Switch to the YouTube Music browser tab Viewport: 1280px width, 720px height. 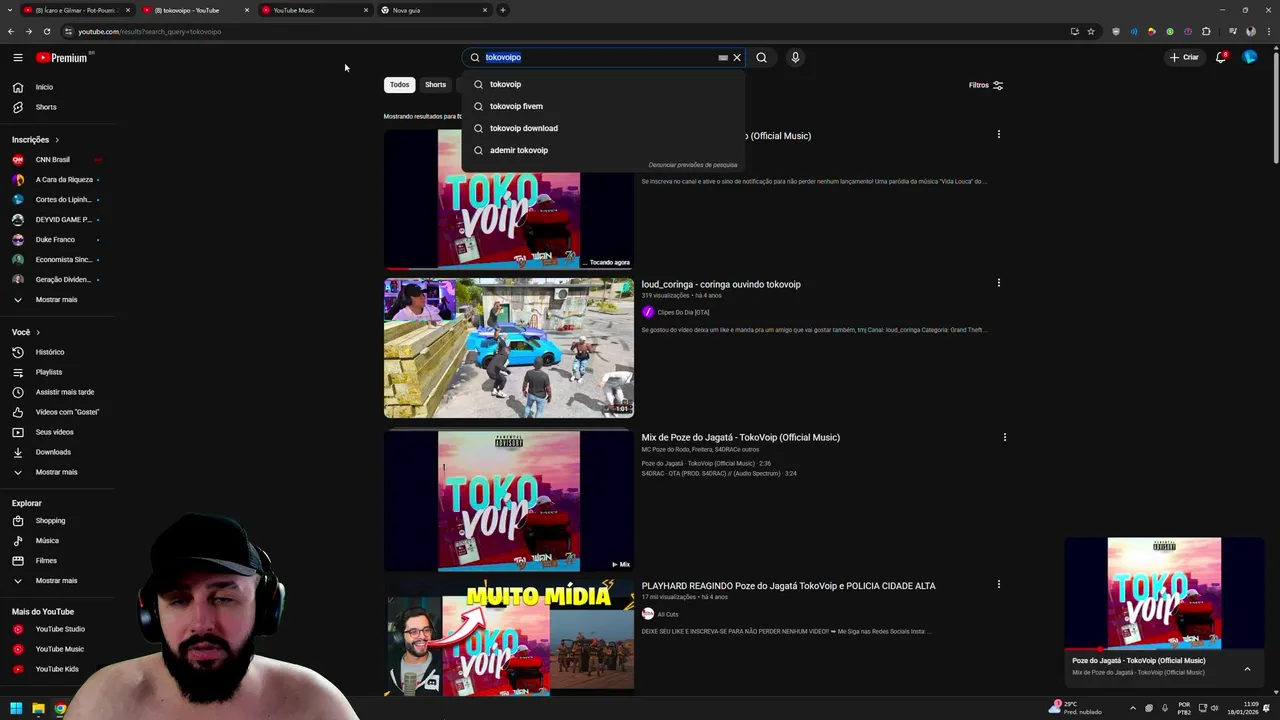(315, 10)
